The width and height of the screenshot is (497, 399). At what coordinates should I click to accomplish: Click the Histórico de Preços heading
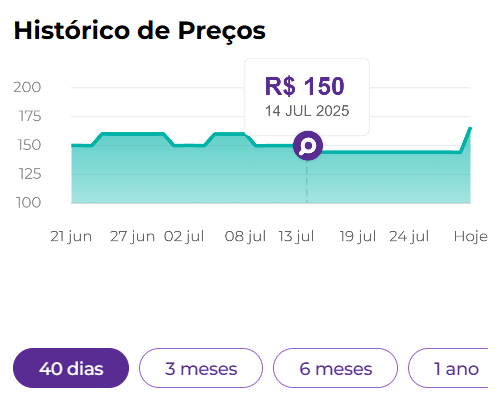click(x=140, y=31)
